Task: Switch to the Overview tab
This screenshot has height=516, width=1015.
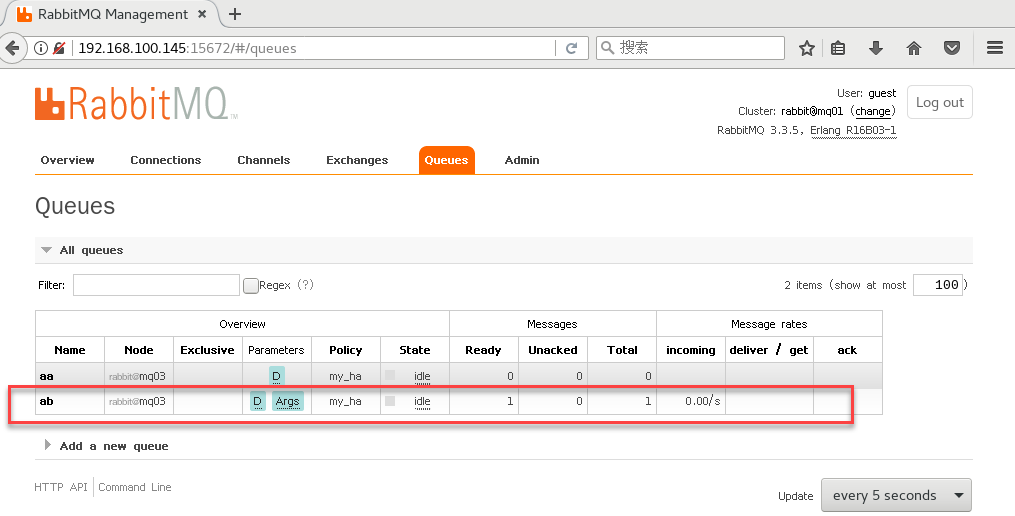Action: point(67,161)
